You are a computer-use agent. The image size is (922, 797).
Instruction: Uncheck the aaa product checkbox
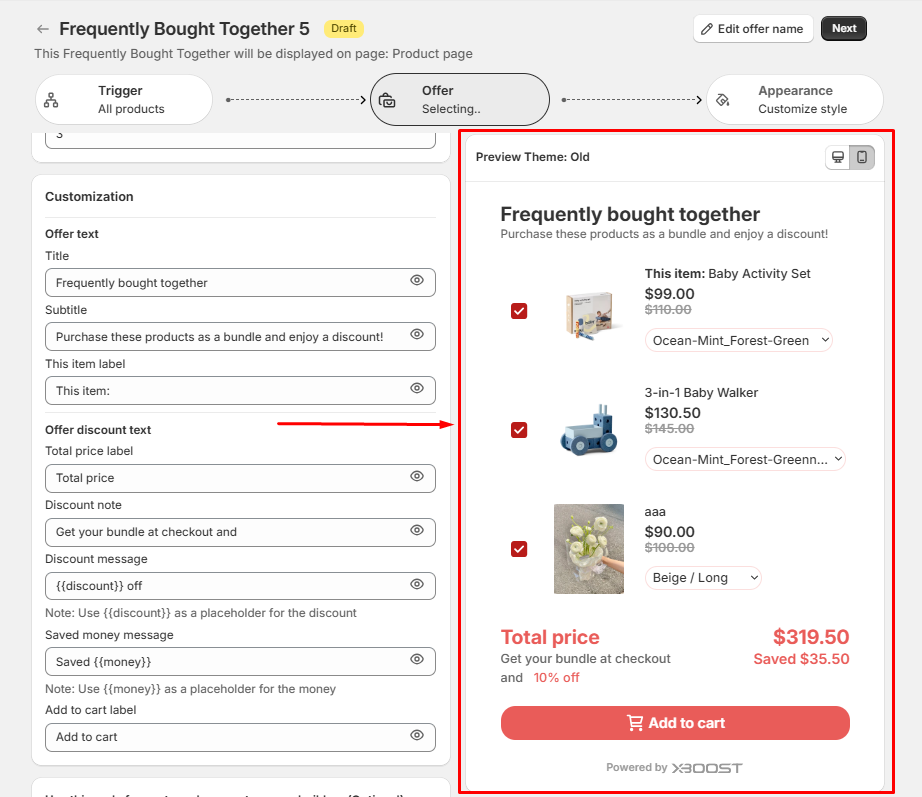pos(519,549)
